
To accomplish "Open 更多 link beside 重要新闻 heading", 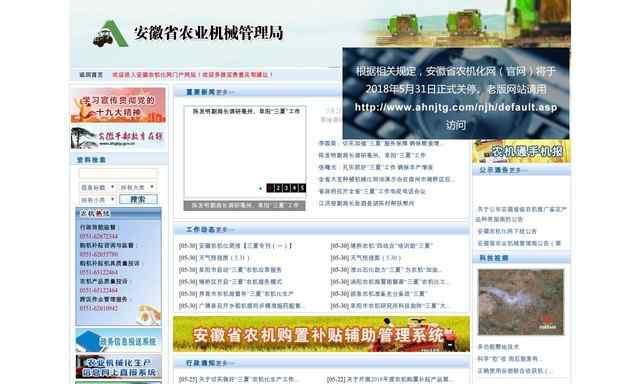I will pos(225,93).
